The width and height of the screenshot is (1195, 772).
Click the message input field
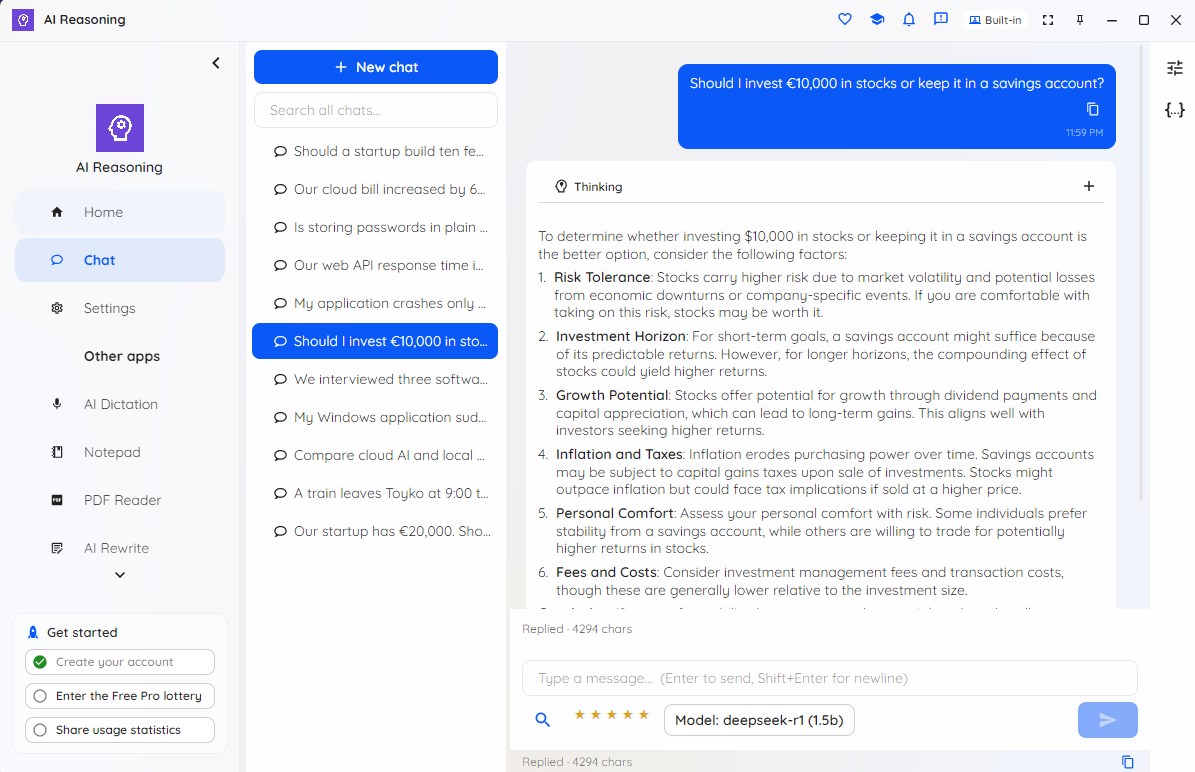(x=829, y=678)
